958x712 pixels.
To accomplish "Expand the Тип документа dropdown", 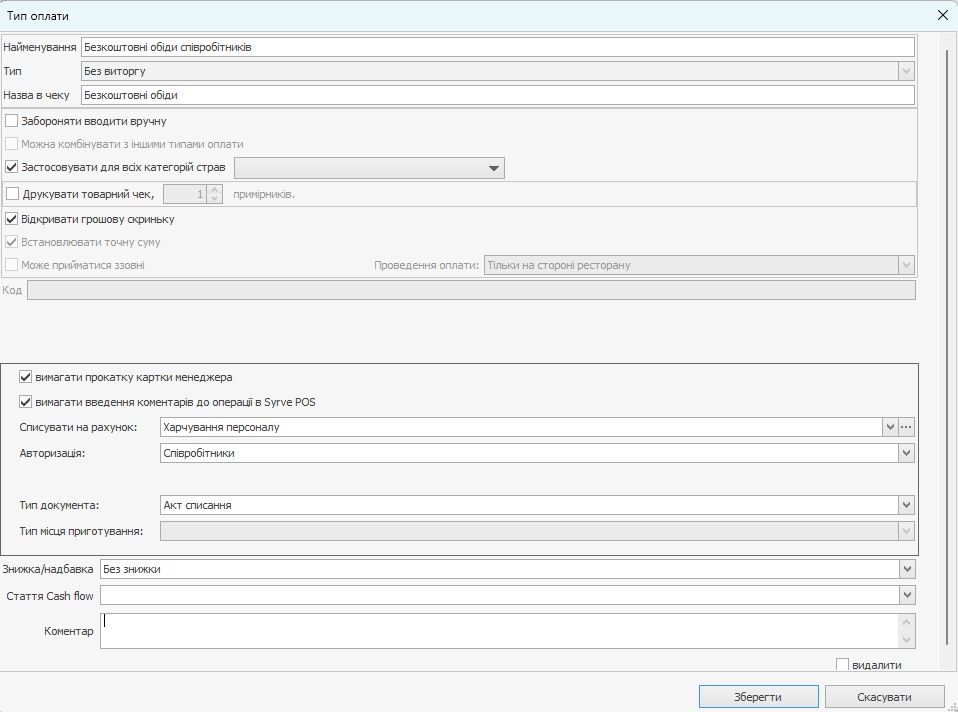I will click(x=906, y=505).
